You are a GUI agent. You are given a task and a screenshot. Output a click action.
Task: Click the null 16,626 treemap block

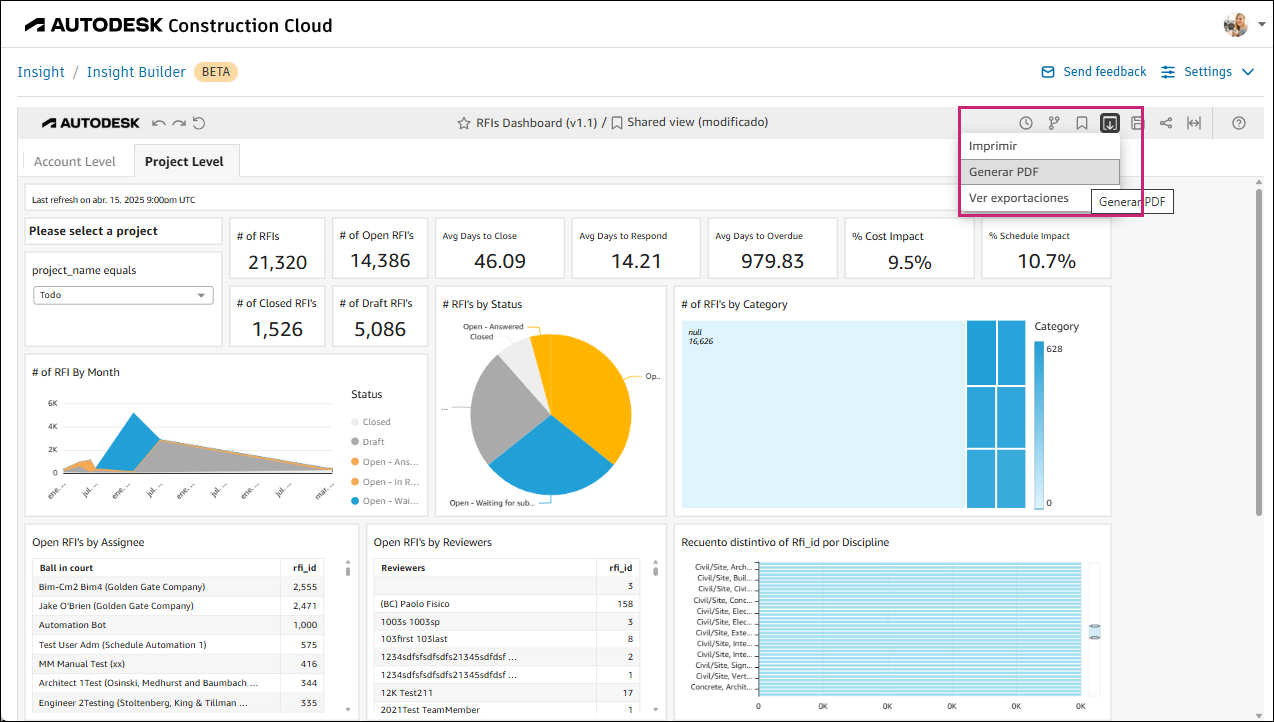coord(823,414)
